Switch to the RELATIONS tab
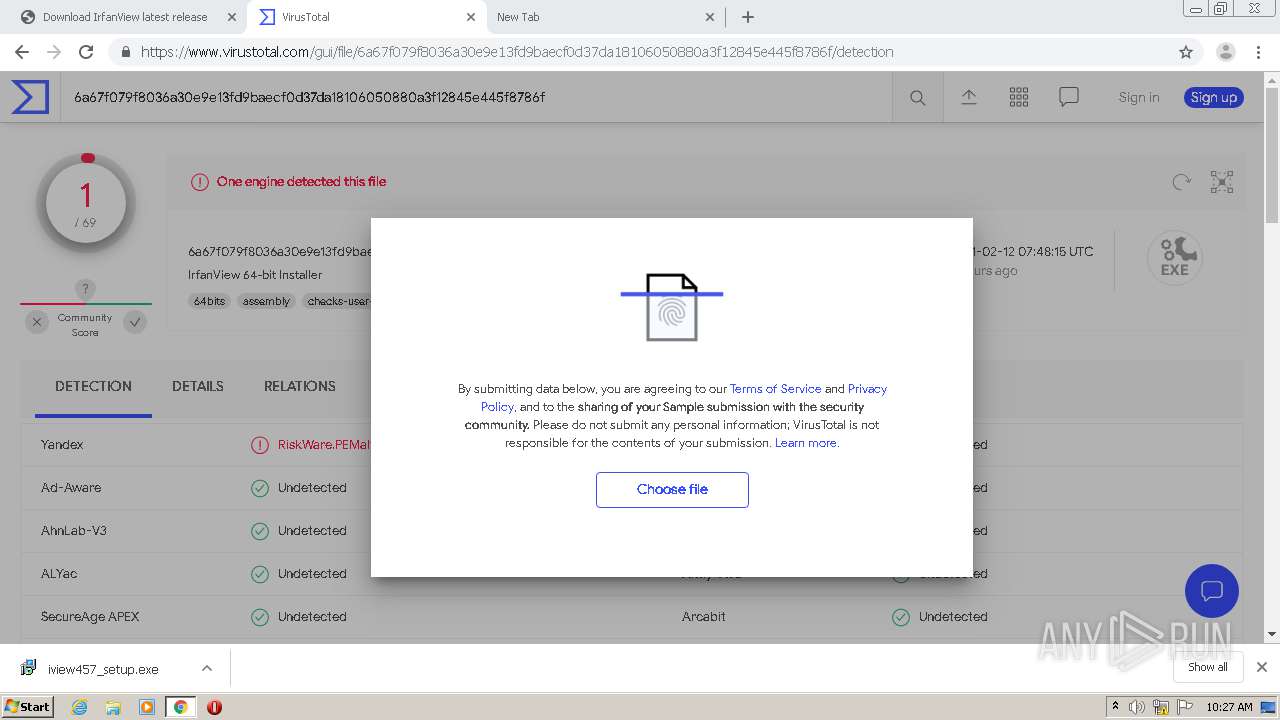1280x720 pixels. [300, 386]
